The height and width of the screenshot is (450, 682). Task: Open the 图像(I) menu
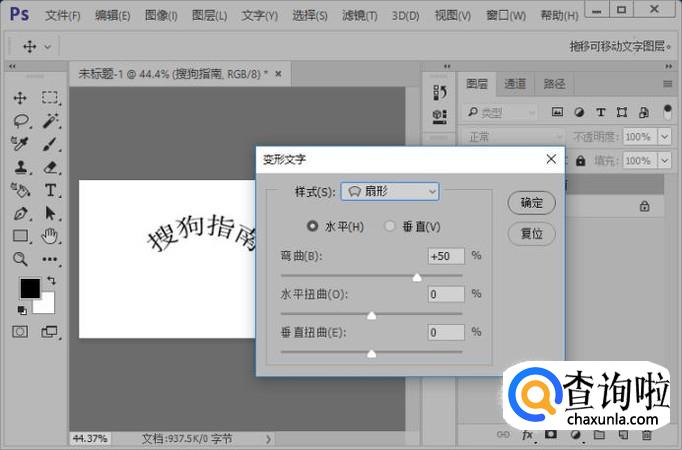pos(161,16)
